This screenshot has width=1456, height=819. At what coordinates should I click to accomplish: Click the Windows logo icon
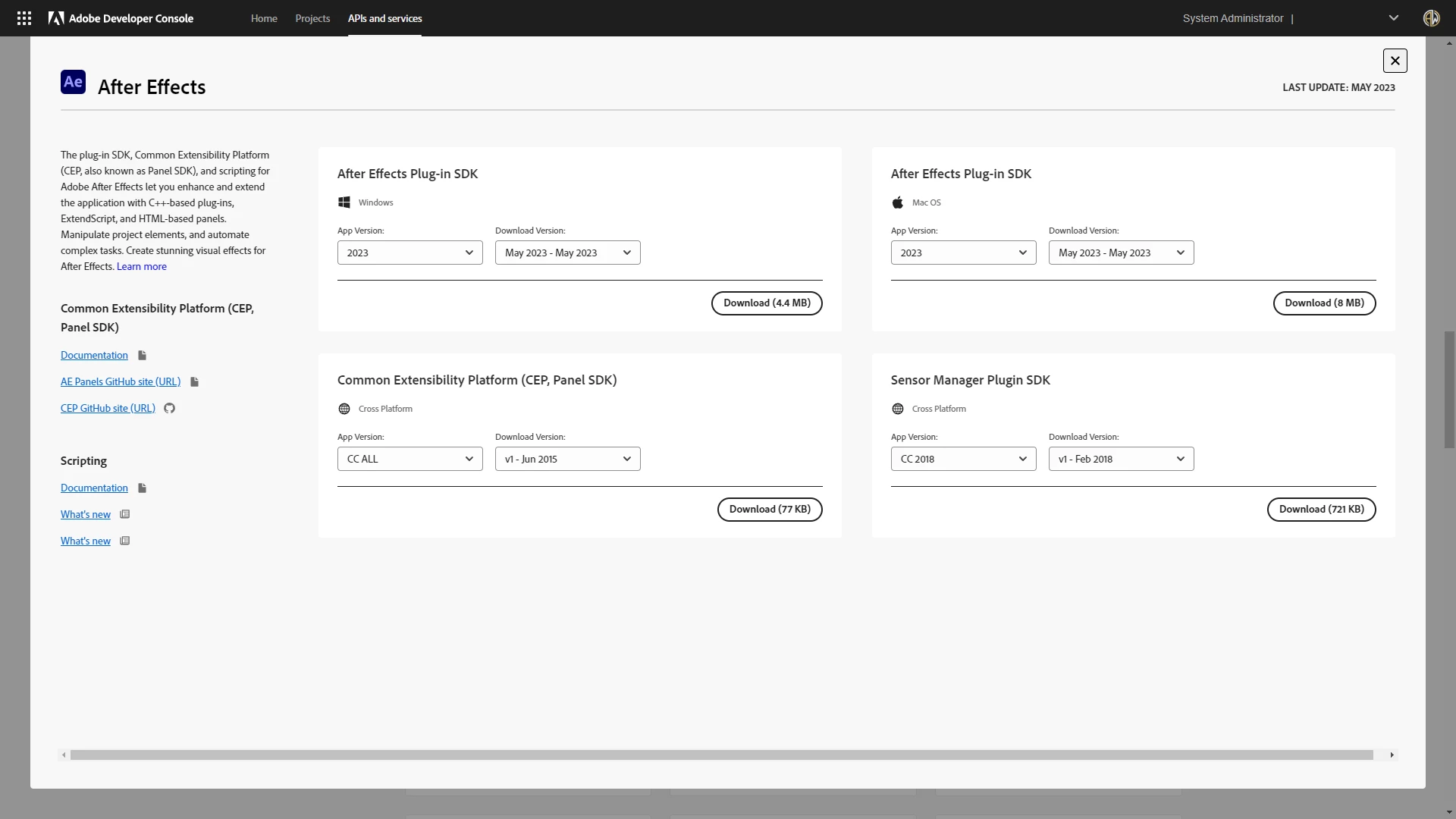[x=344, y=202]
